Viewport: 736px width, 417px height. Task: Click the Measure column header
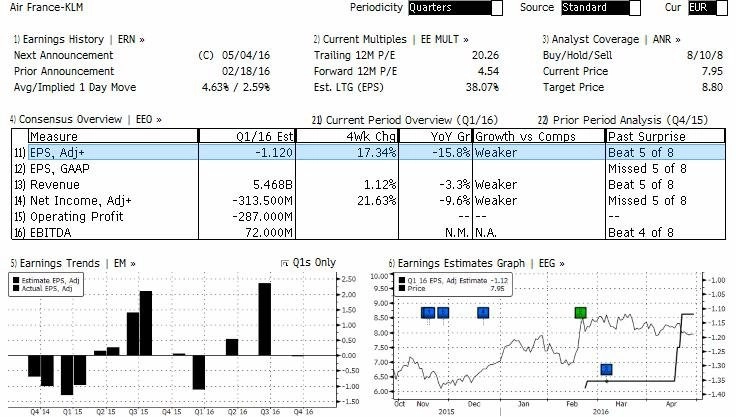[113, 136]
